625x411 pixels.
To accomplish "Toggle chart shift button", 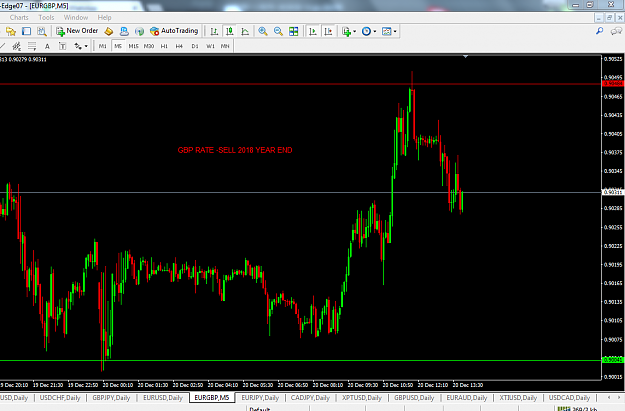I will click(x=328, y=31).
